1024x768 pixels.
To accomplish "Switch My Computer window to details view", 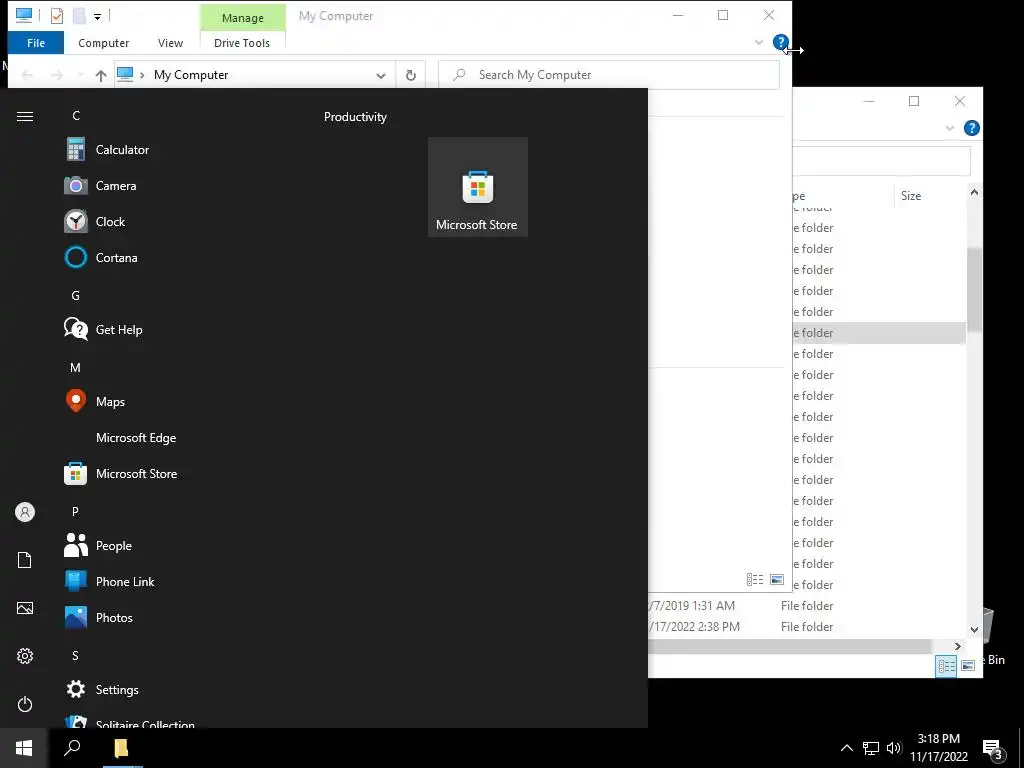I will coord(755,579).
